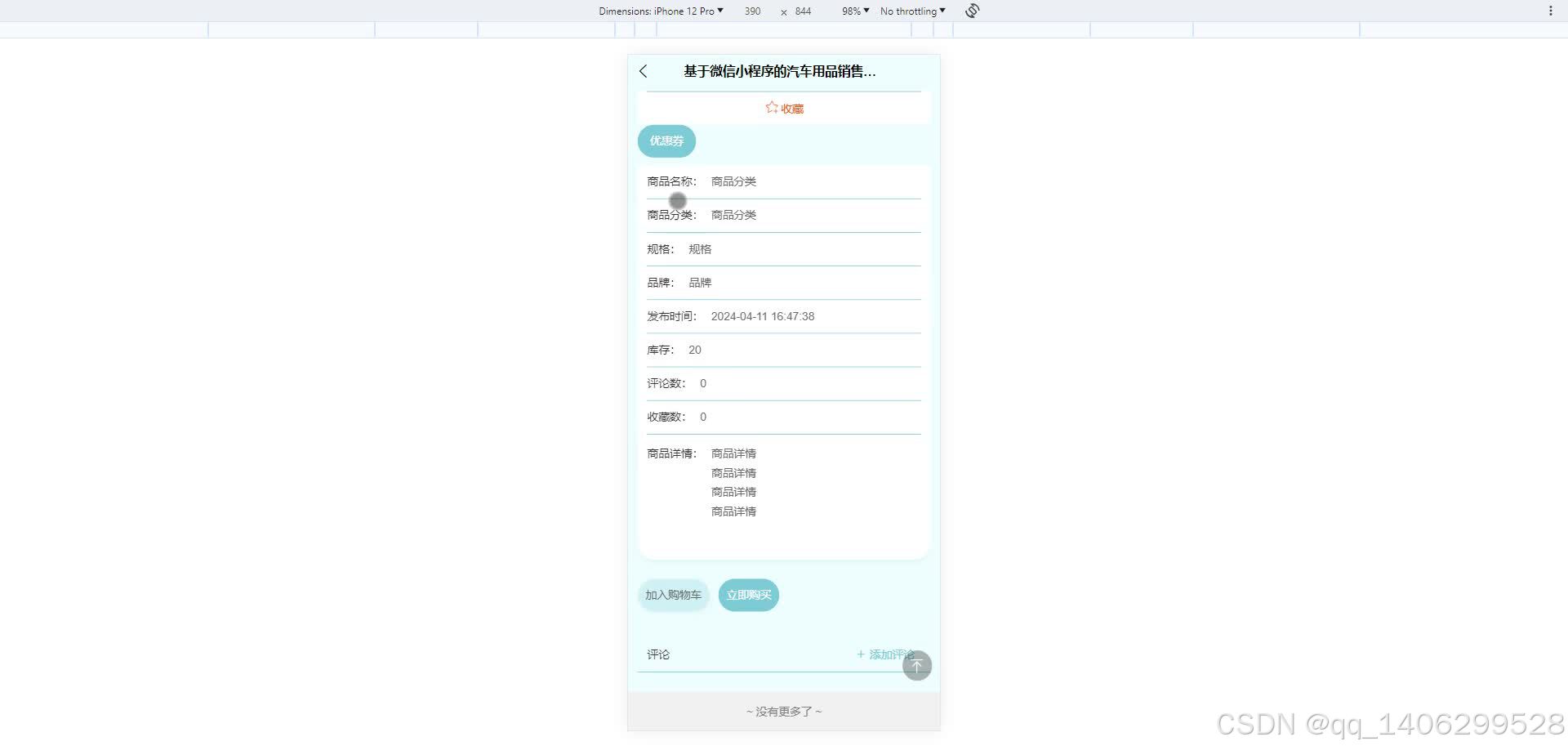Click the 立即购买 button
Image resolution: width=1568 pixels, height=750 pixels.
click(749, 595)
